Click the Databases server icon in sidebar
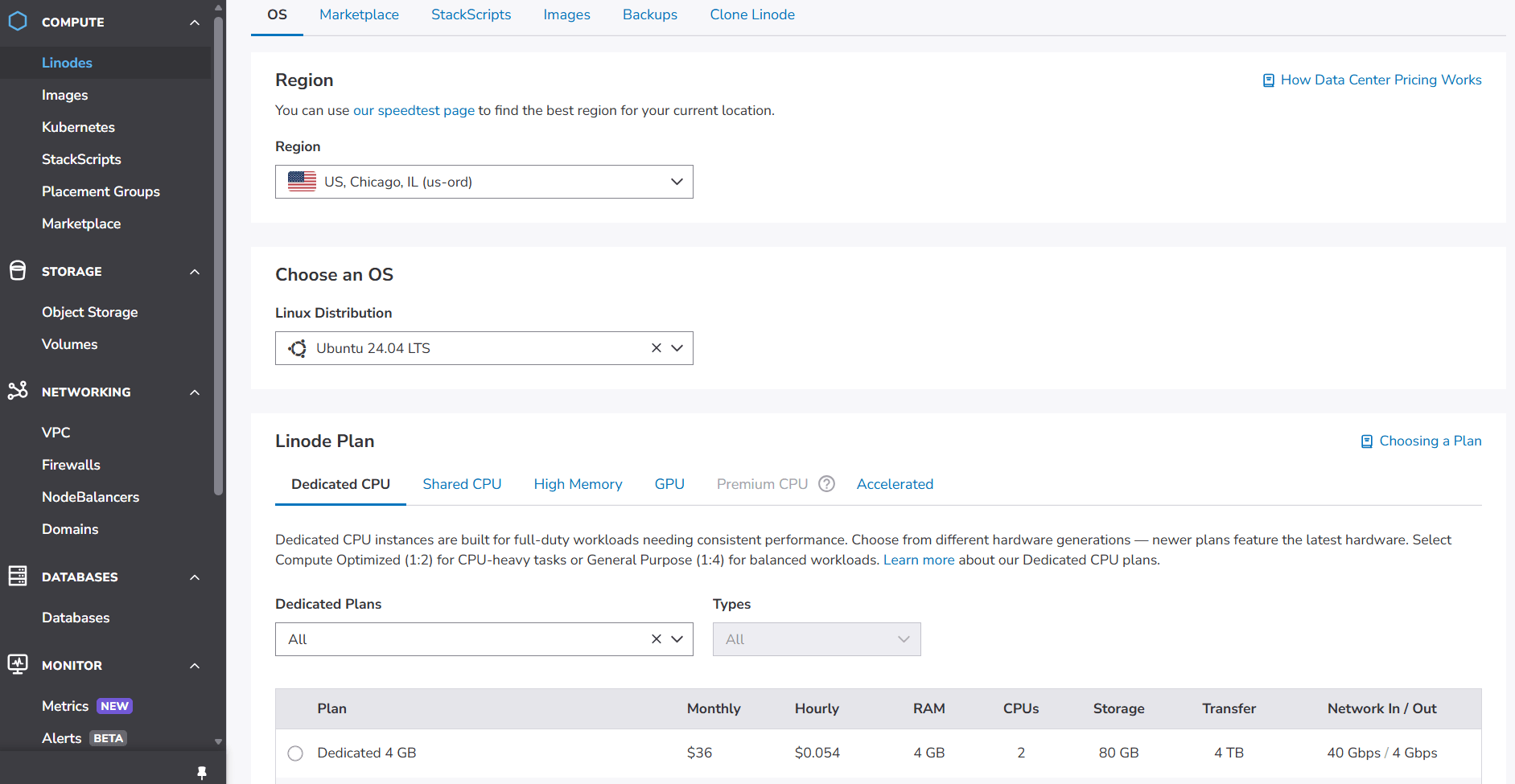The image size is (1515, 784). click(18, 576)
